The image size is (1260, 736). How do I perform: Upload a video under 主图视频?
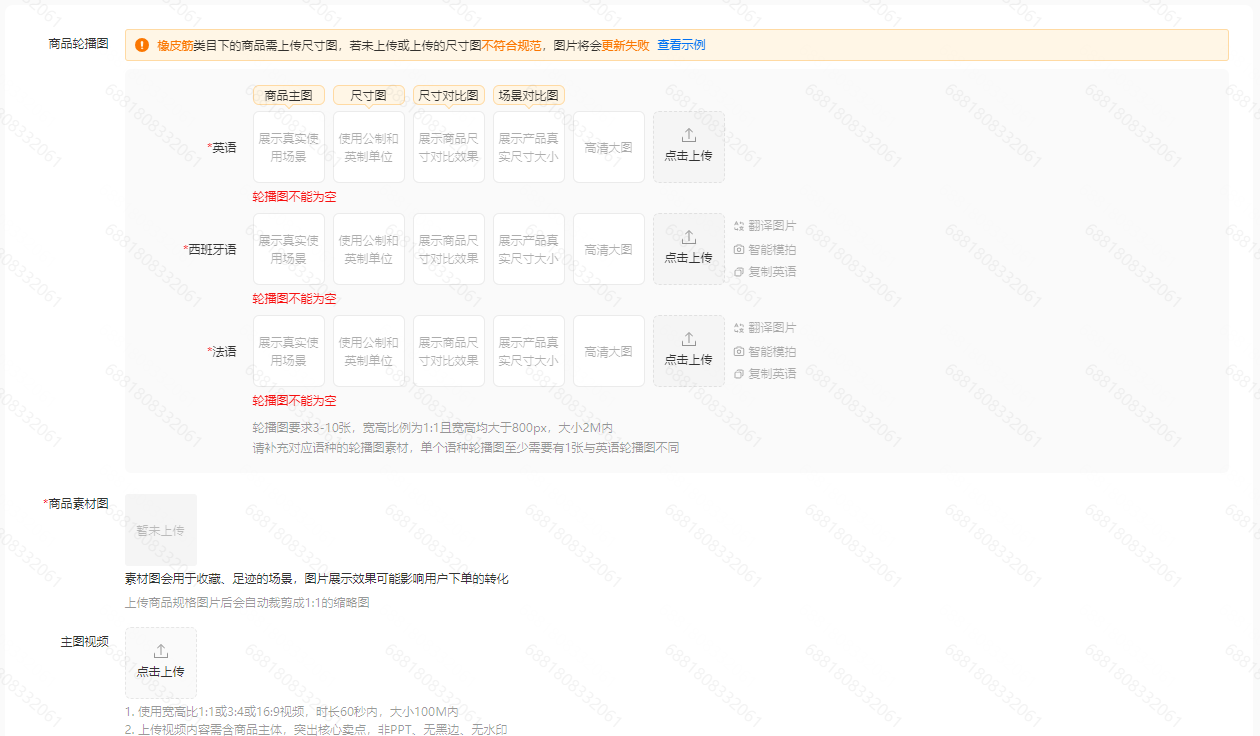click(x=161, y=662)
